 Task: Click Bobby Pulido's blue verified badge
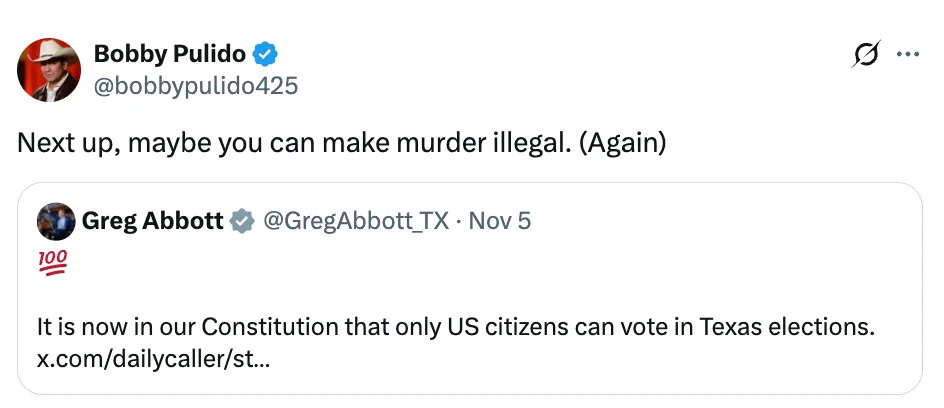(x=264, y=53)
